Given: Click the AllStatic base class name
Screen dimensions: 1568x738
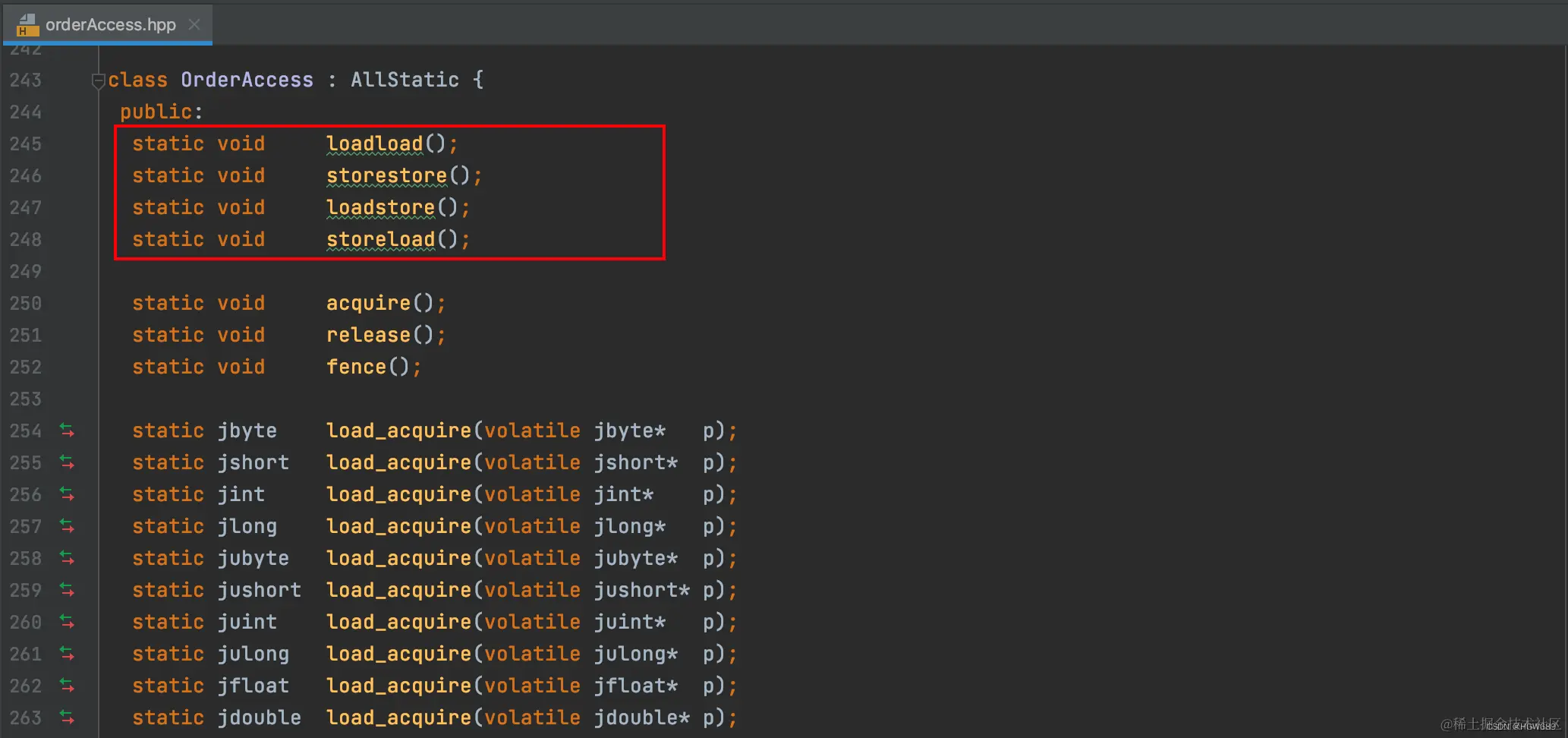Looking at the screenshot, I should click(405, 80).
